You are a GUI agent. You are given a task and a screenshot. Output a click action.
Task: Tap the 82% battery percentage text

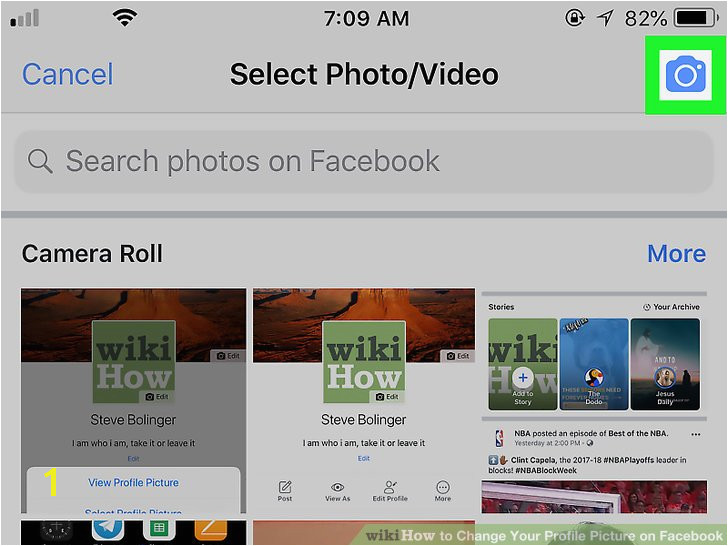646,19
